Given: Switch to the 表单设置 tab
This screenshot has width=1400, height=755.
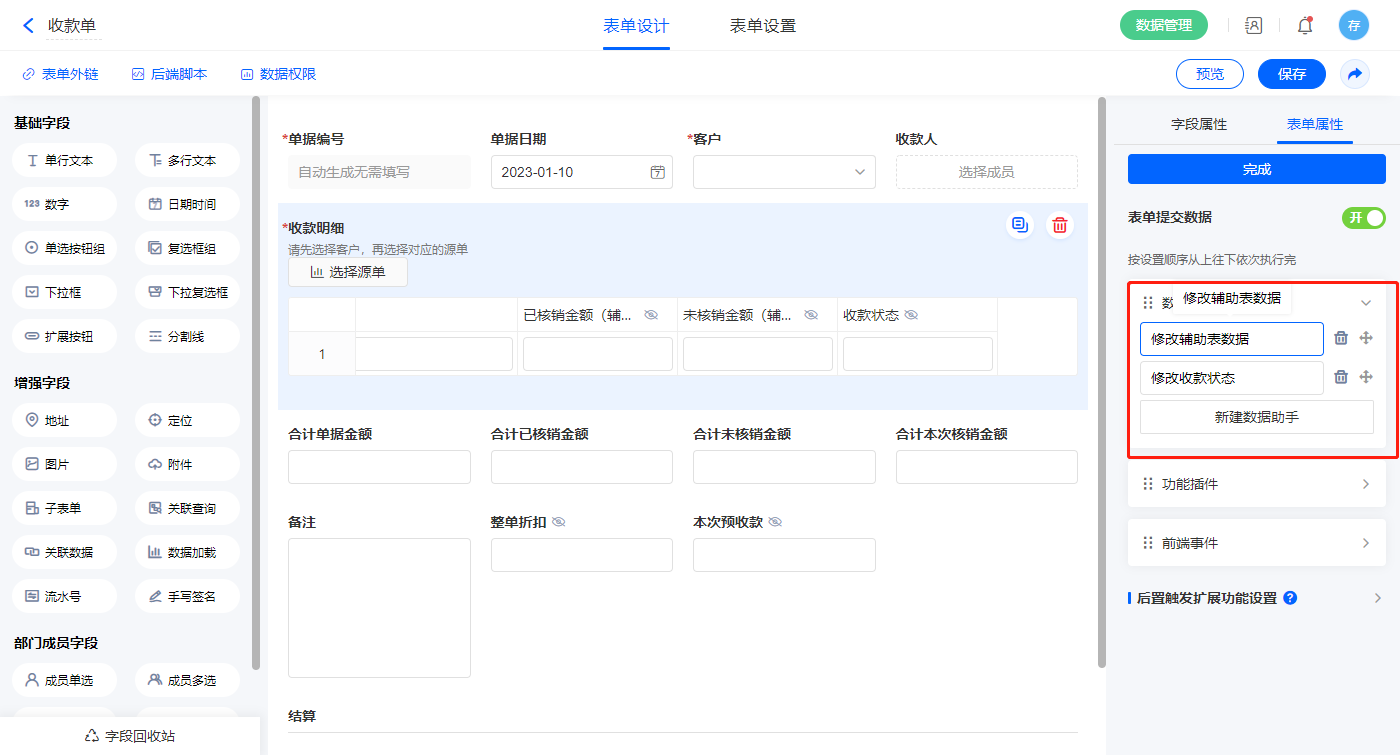Looking at the screenshot, I should [762, 26].
